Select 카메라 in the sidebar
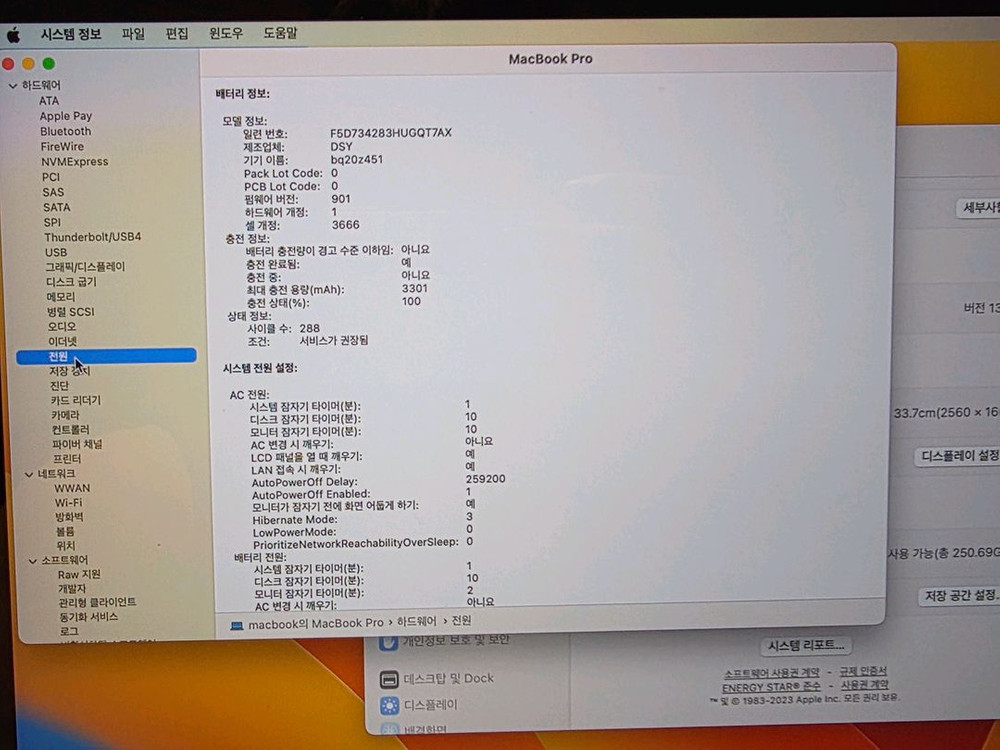The image size is (1000, 750). 66,415
